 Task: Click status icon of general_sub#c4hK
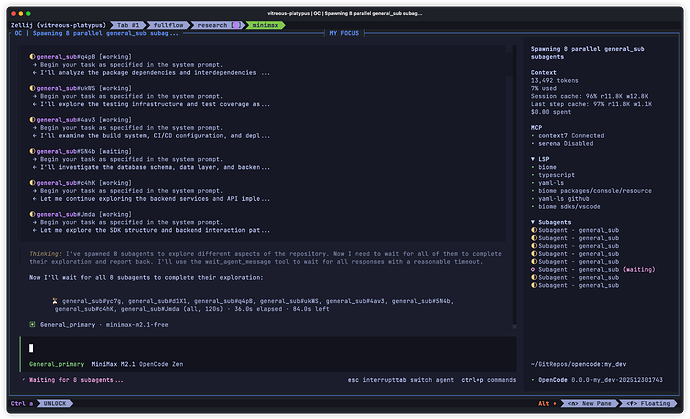[32, 183]
